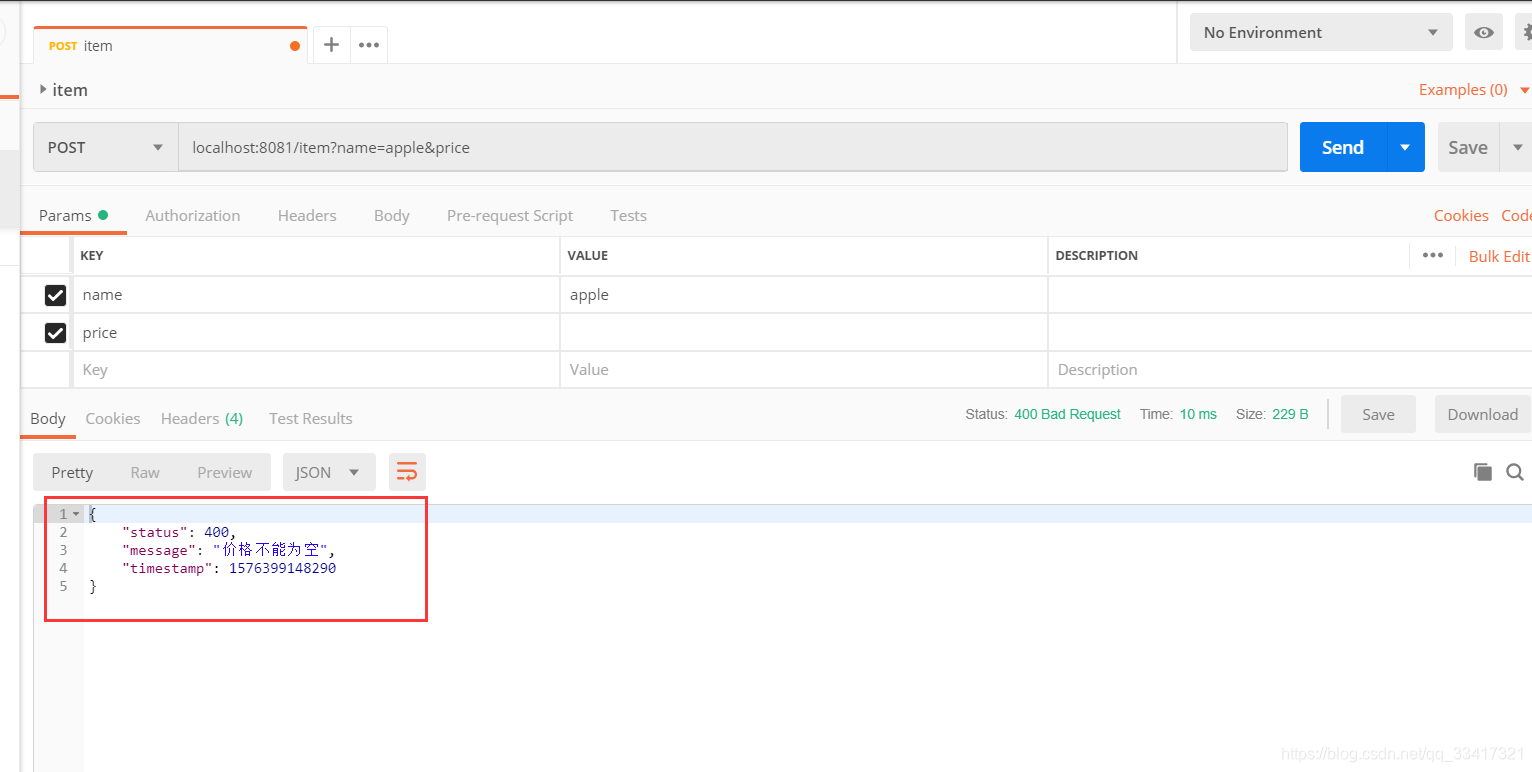Switch to the Authorization tab
The height and width of the screenshot is (772, 1532).
[x=193, y=215]
